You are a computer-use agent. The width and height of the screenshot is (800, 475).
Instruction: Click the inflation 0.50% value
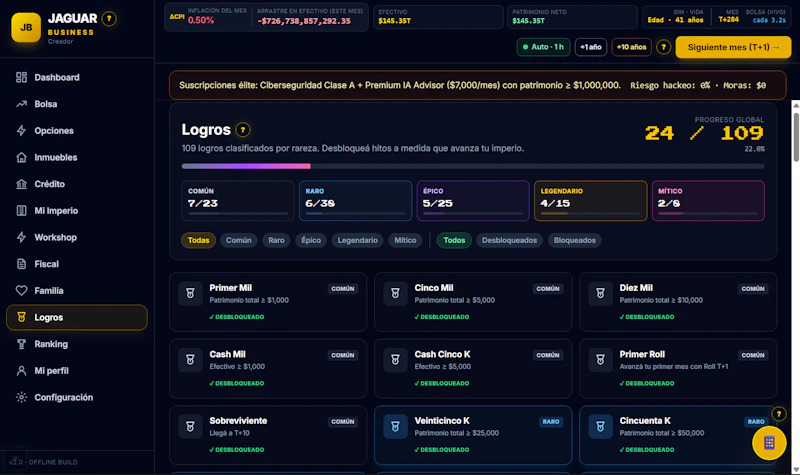tap(201, 20)
